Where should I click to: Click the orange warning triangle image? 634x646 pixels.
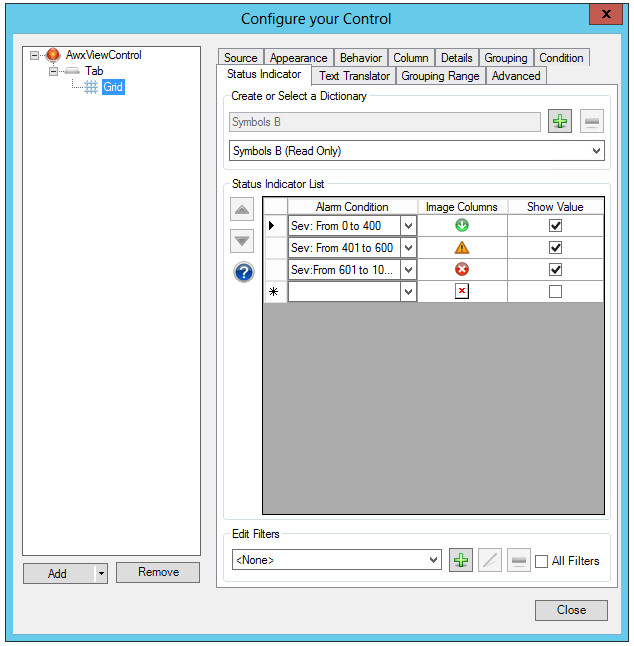(461, 248)
